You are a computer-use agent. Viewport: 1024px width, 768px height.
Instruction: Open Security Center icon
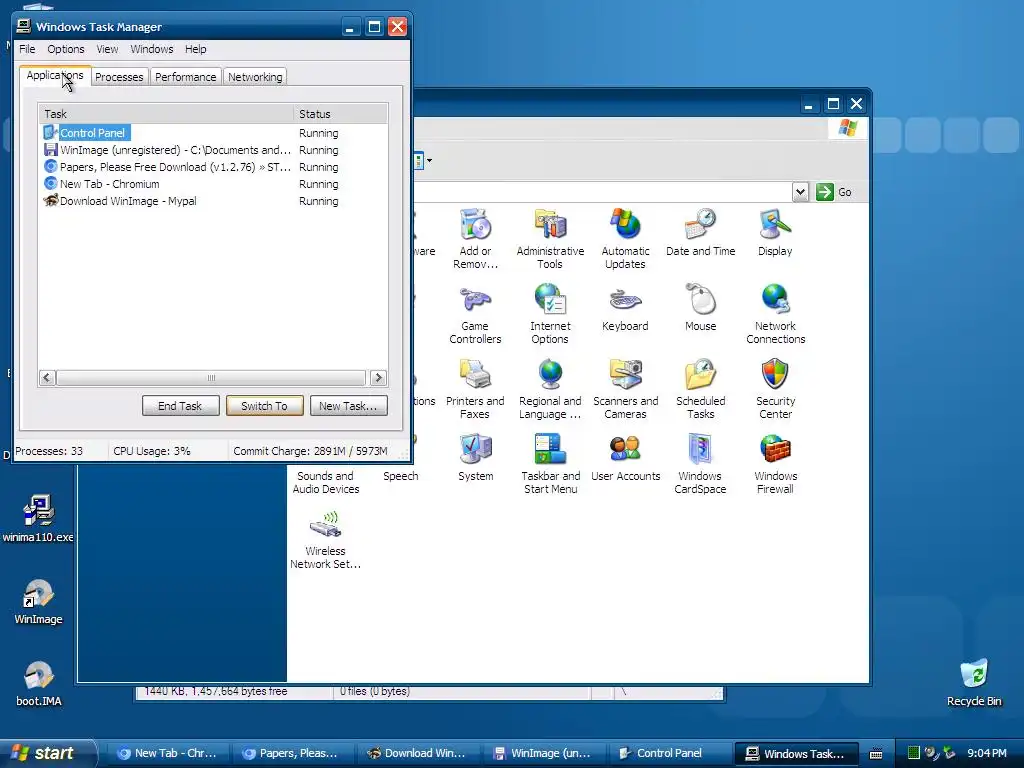(775, 389)
